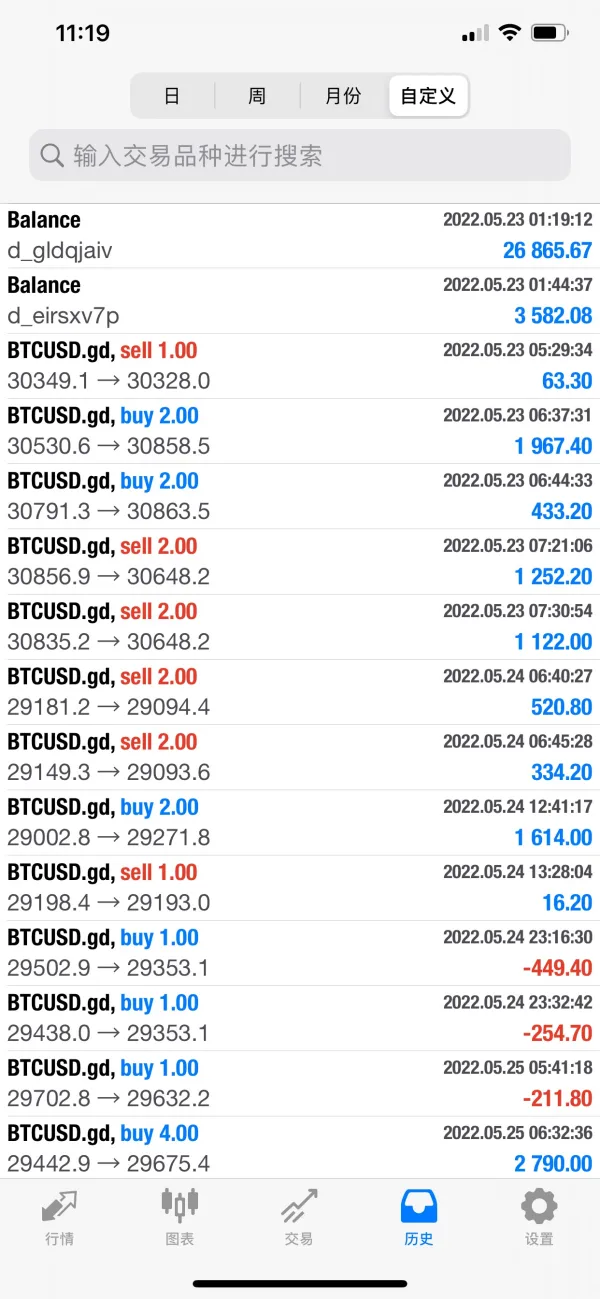Open 设置 settings gear icon
This screenshot has width=600, height=1299.
pyautogui.click(x=539, y=1207)
